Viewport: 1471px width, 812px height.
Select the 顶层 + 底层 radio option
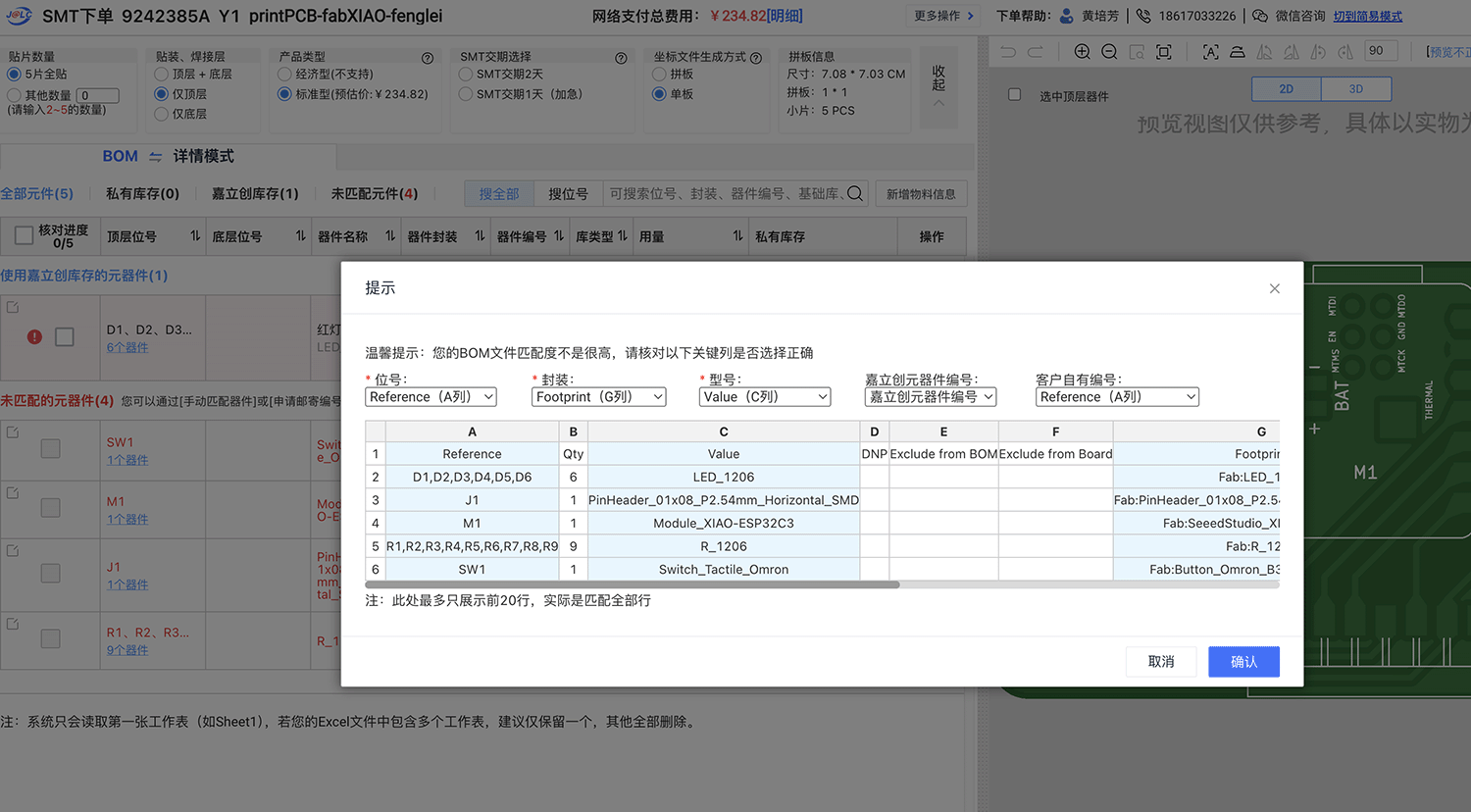pyautogui.click(x=161, y=75)
